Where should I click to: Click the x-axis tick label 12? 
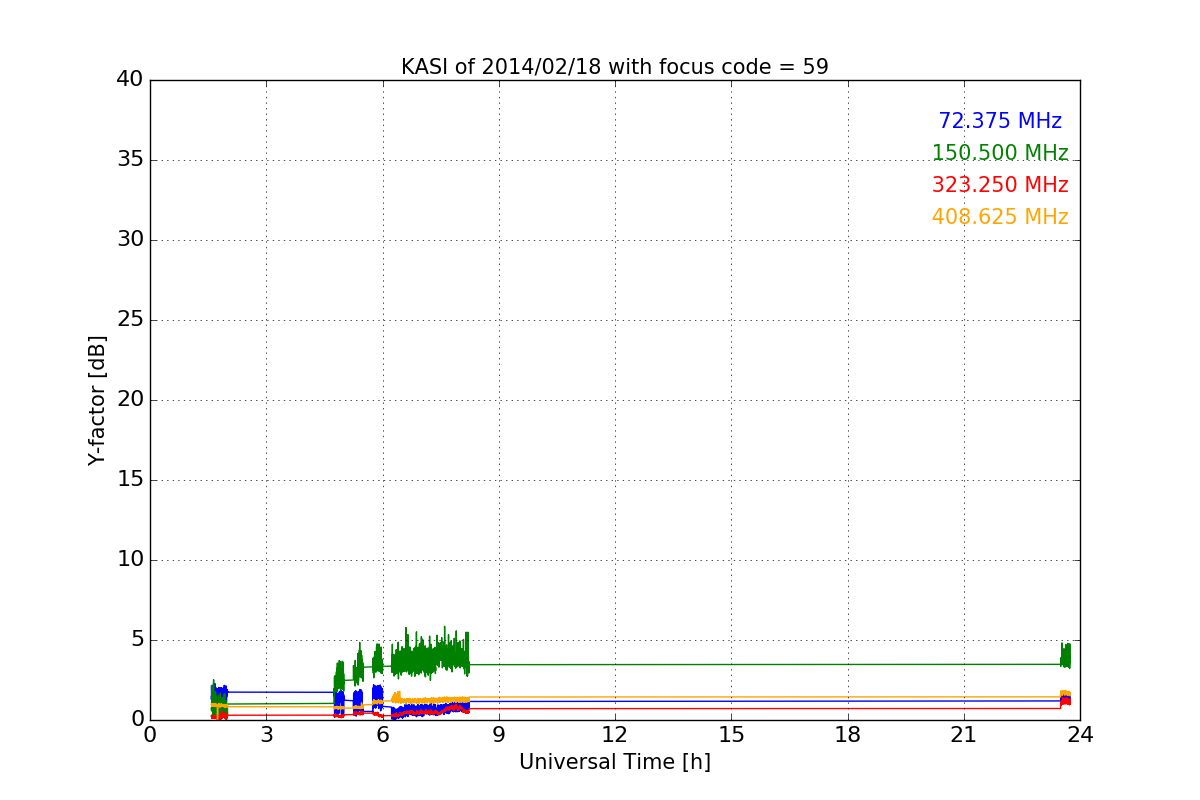click(615, 735)
